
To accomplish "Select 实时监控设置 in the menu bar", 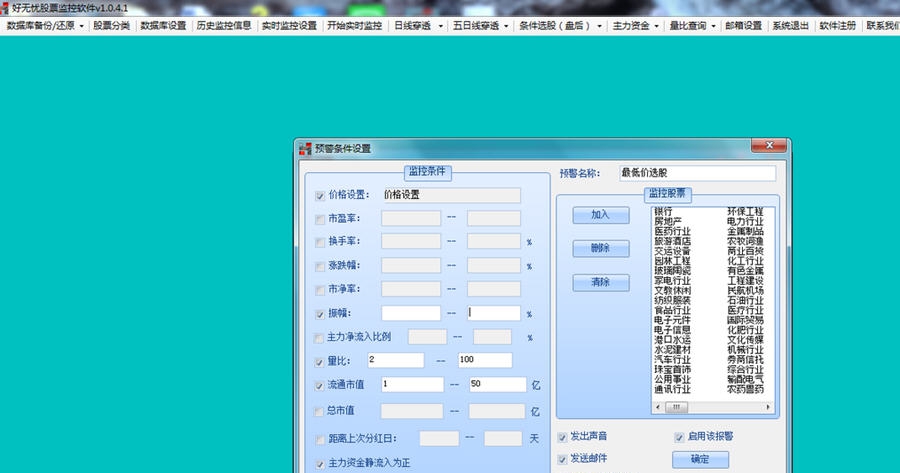I will point(289,26).
